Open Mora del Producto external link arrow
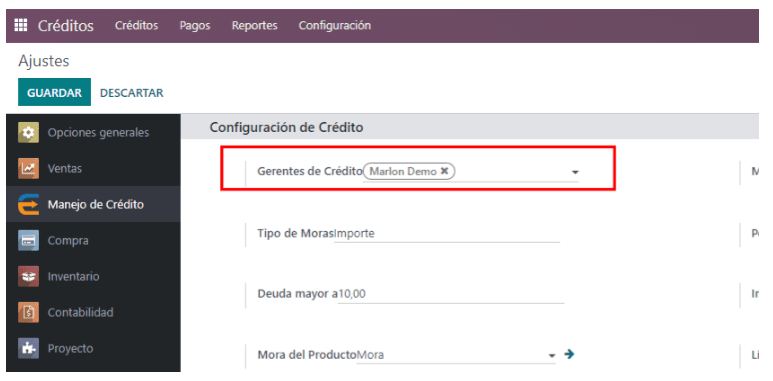 (569, 354)
